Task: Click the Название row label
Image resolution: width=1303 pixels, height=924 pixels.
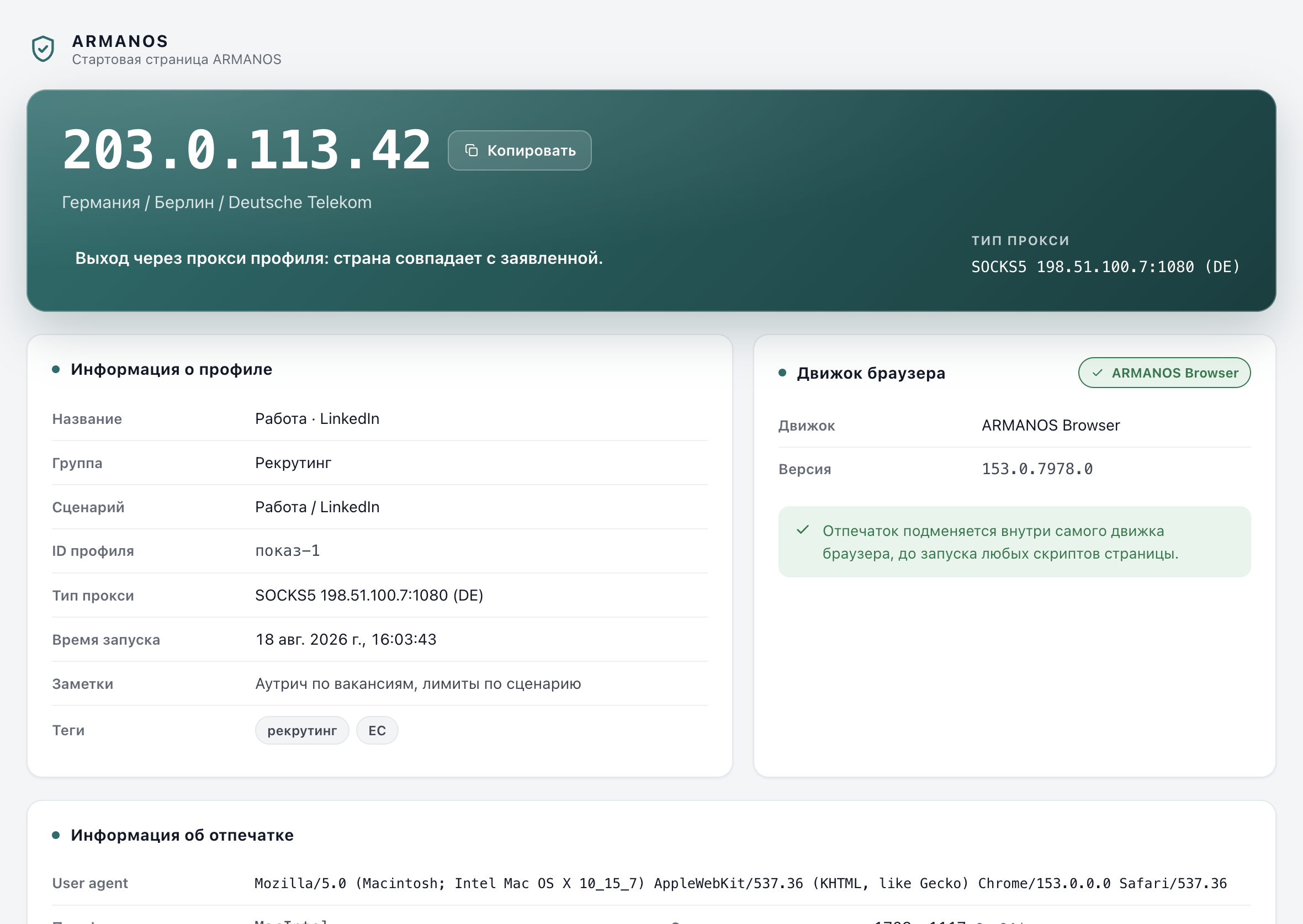Action: (x=87, y=419)
